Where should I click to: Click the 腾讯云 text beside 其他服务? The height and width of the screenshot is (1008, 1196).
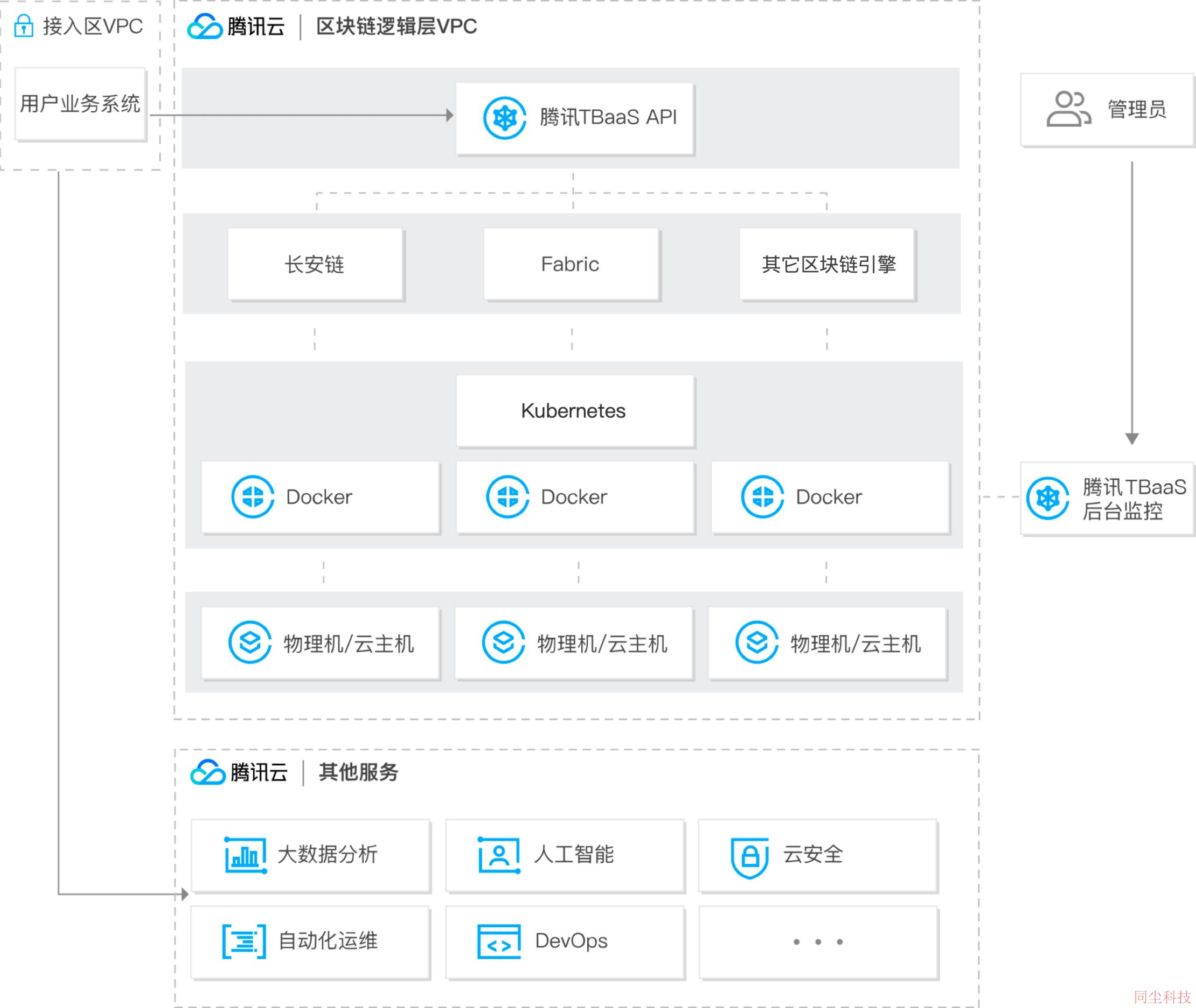tap(259, 772)
